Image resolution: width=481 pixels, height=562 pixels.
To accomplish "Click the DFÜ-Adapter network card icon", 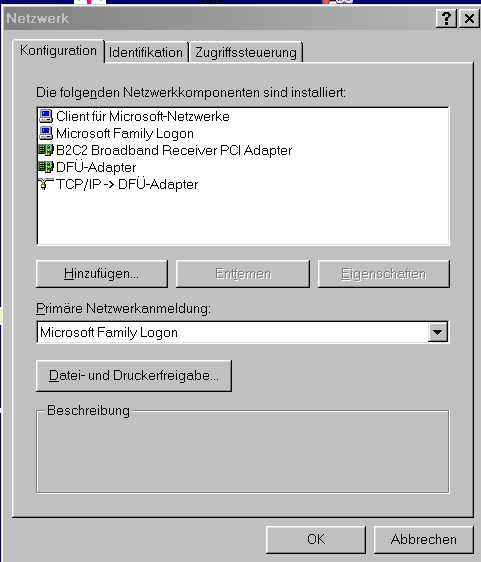I will pyautogui.click(x=46, y=167).
